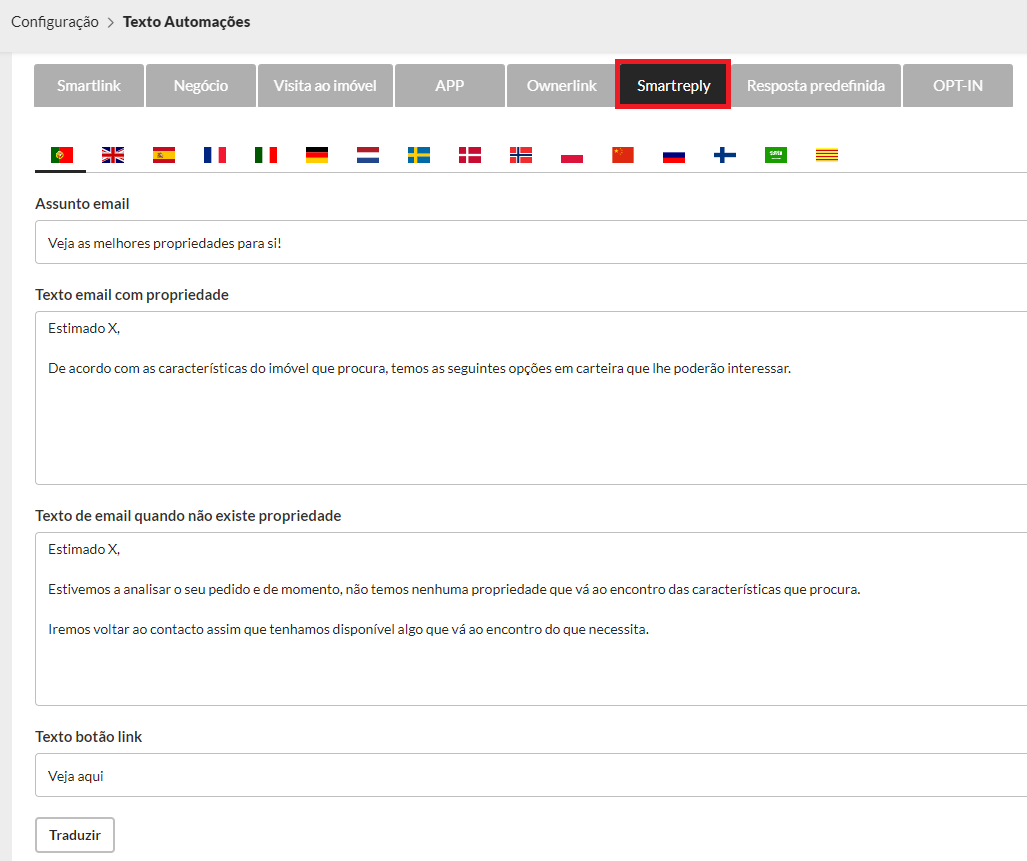Focus the Texto botão link field

click(x=531, y=775)
